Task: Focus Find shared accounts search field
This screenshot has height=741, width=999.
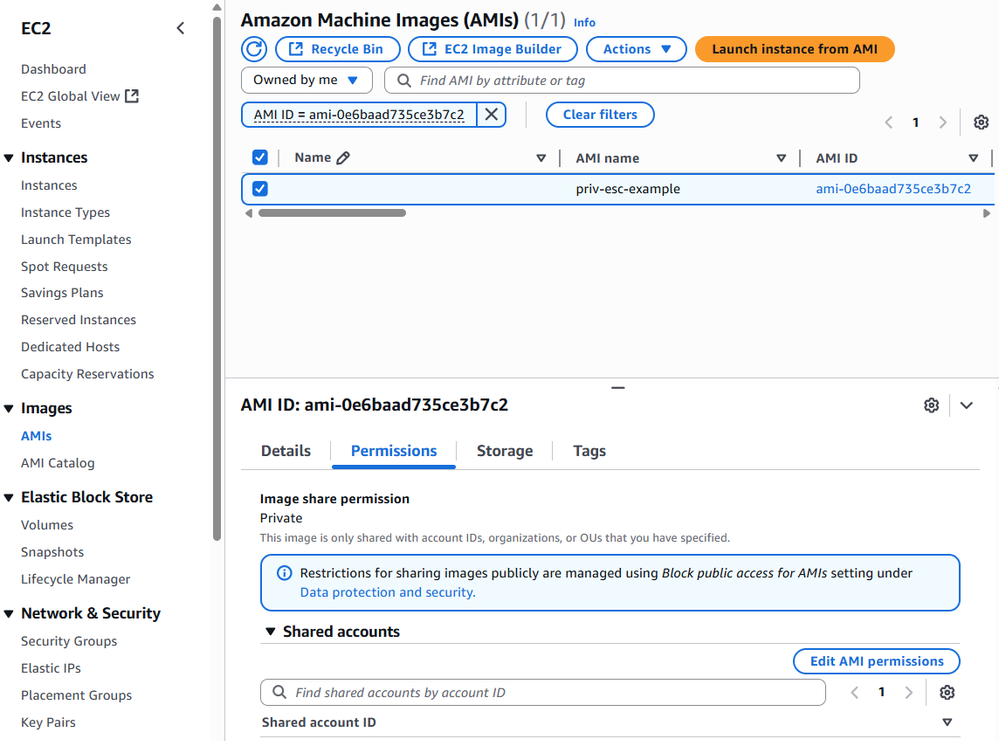Action: coord(543,693)
